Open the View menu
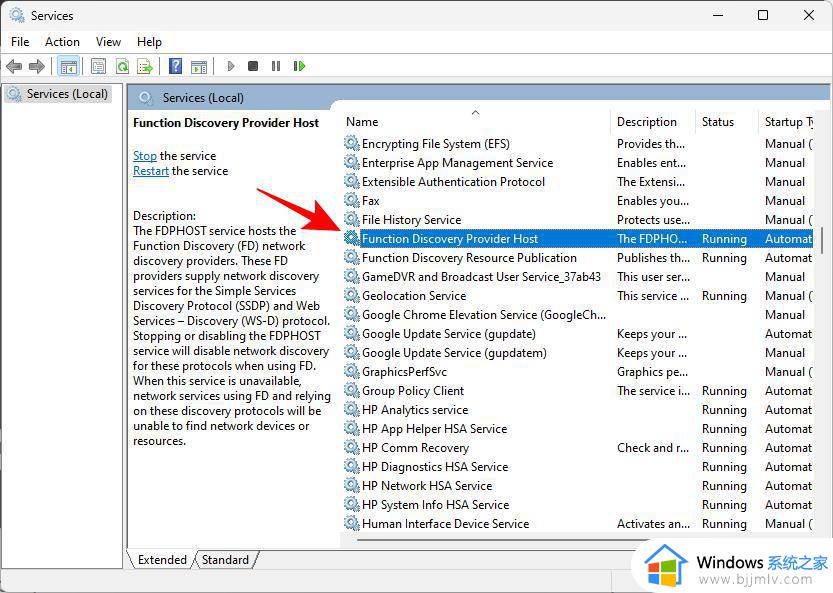833x593 pixels. (x=108, y=41)
